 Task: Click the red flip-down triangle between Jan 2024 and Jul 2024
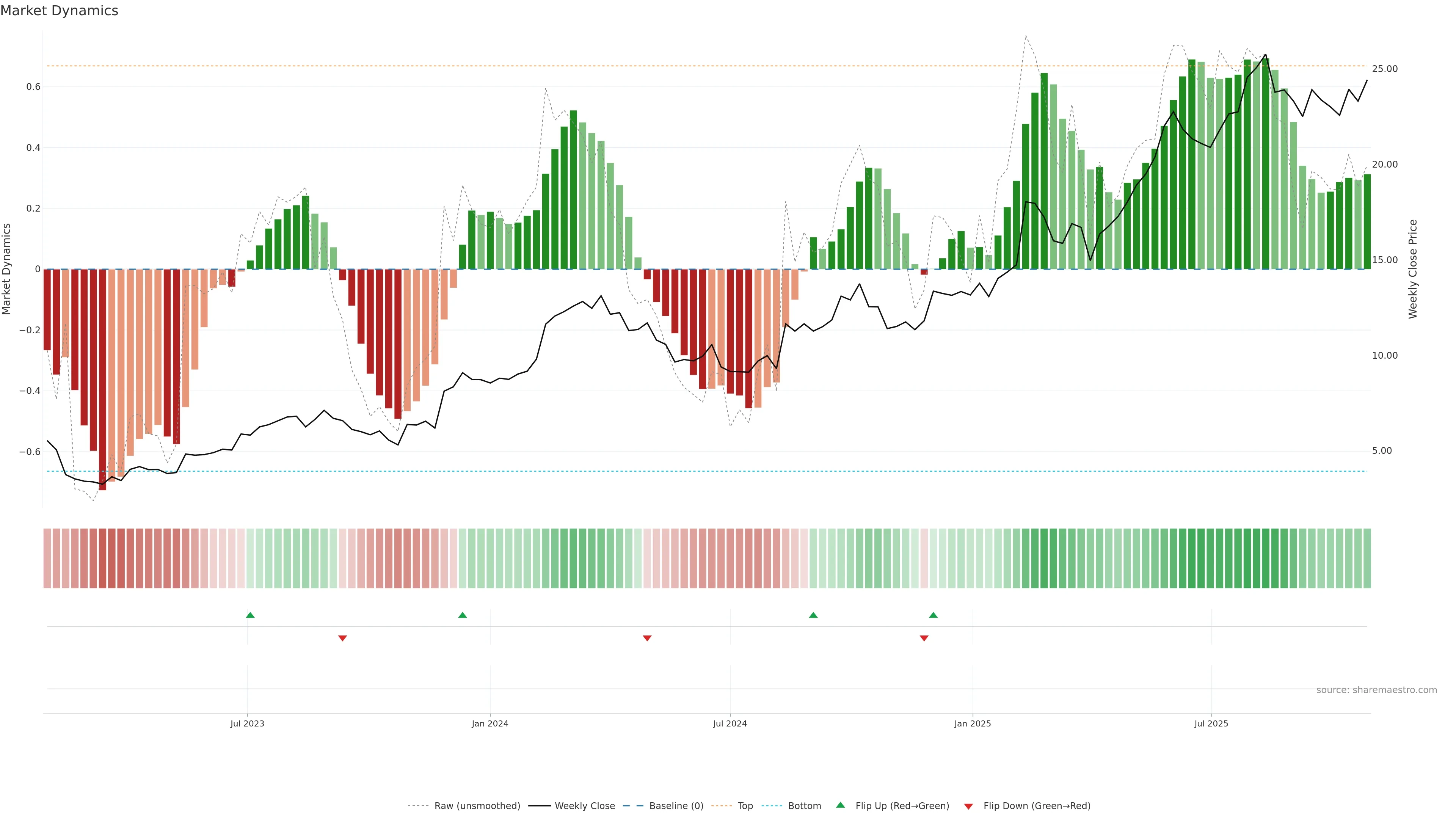click(647, 638)
